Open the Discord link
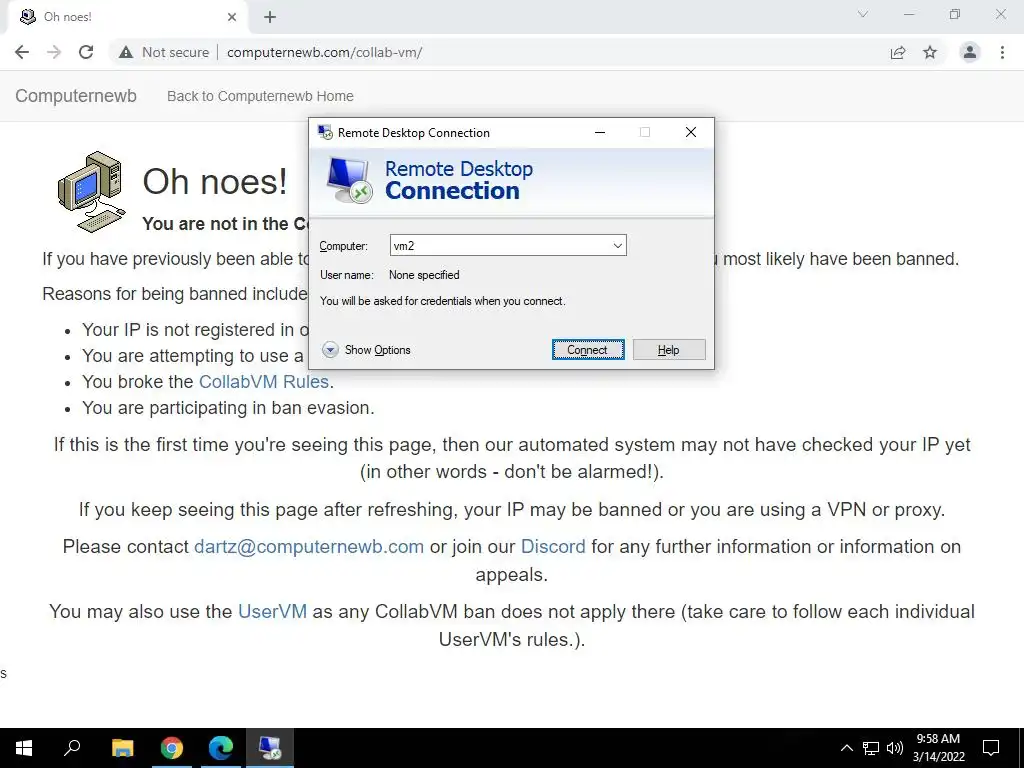Screen dimensions: 1024x768 click(553, 547)
